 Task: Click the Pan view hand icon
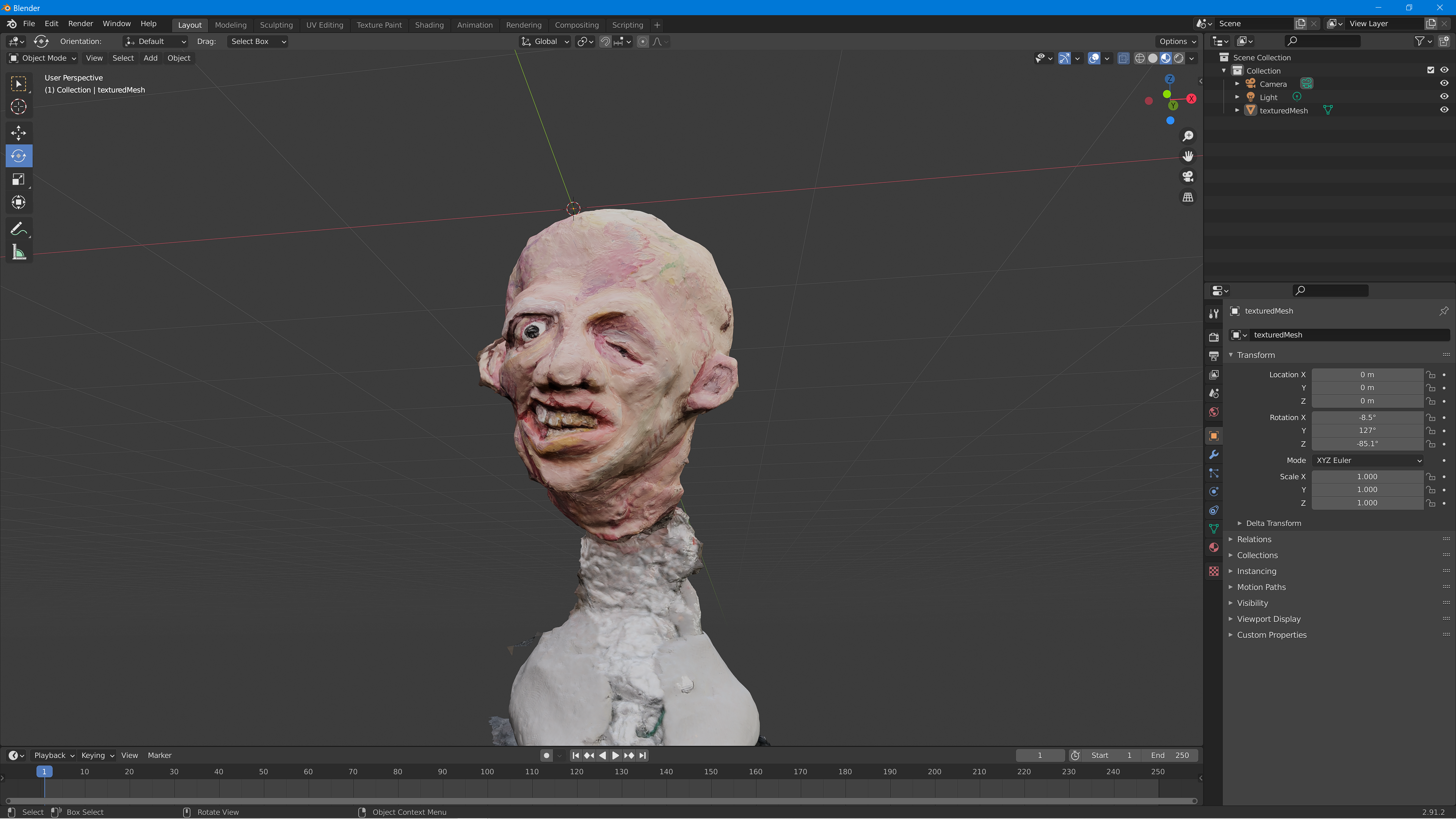point(1188,157)
